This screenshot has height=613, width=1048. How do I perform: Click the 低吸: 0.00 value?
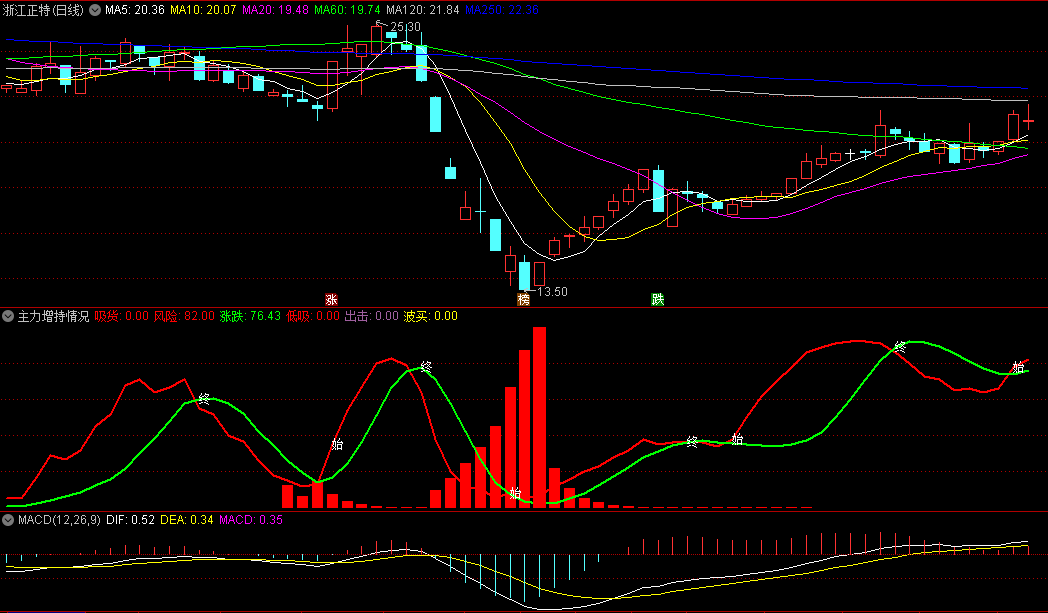click(313, 316)
